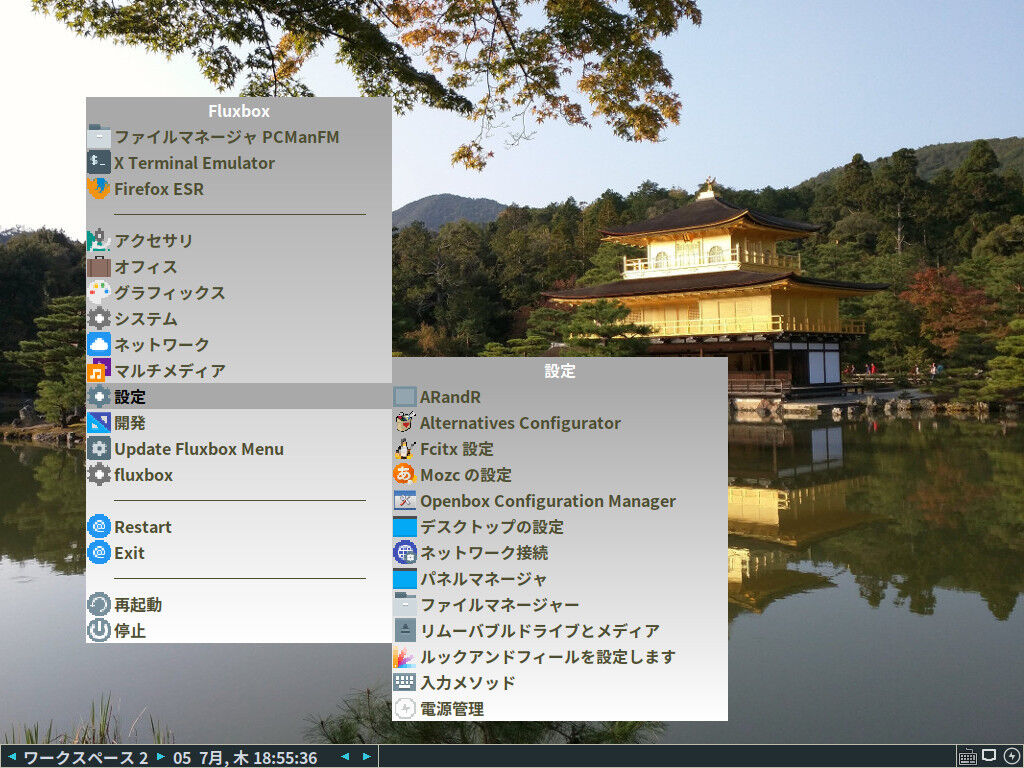Select Update Fluxbox Menu
Screen dimensions: 1024x768
239,449
